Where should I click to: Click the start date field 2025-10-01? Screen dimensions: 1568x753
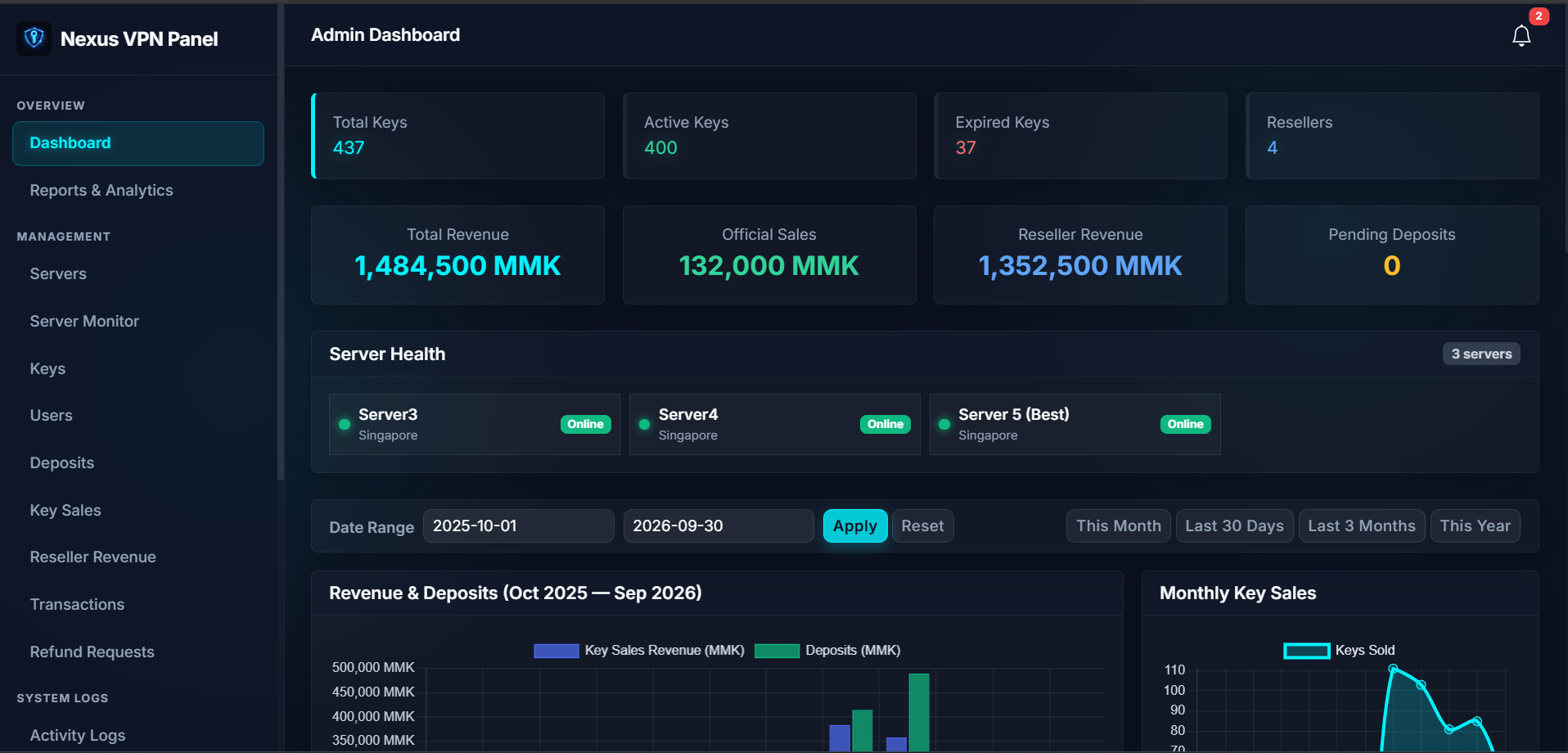[519, 526]
